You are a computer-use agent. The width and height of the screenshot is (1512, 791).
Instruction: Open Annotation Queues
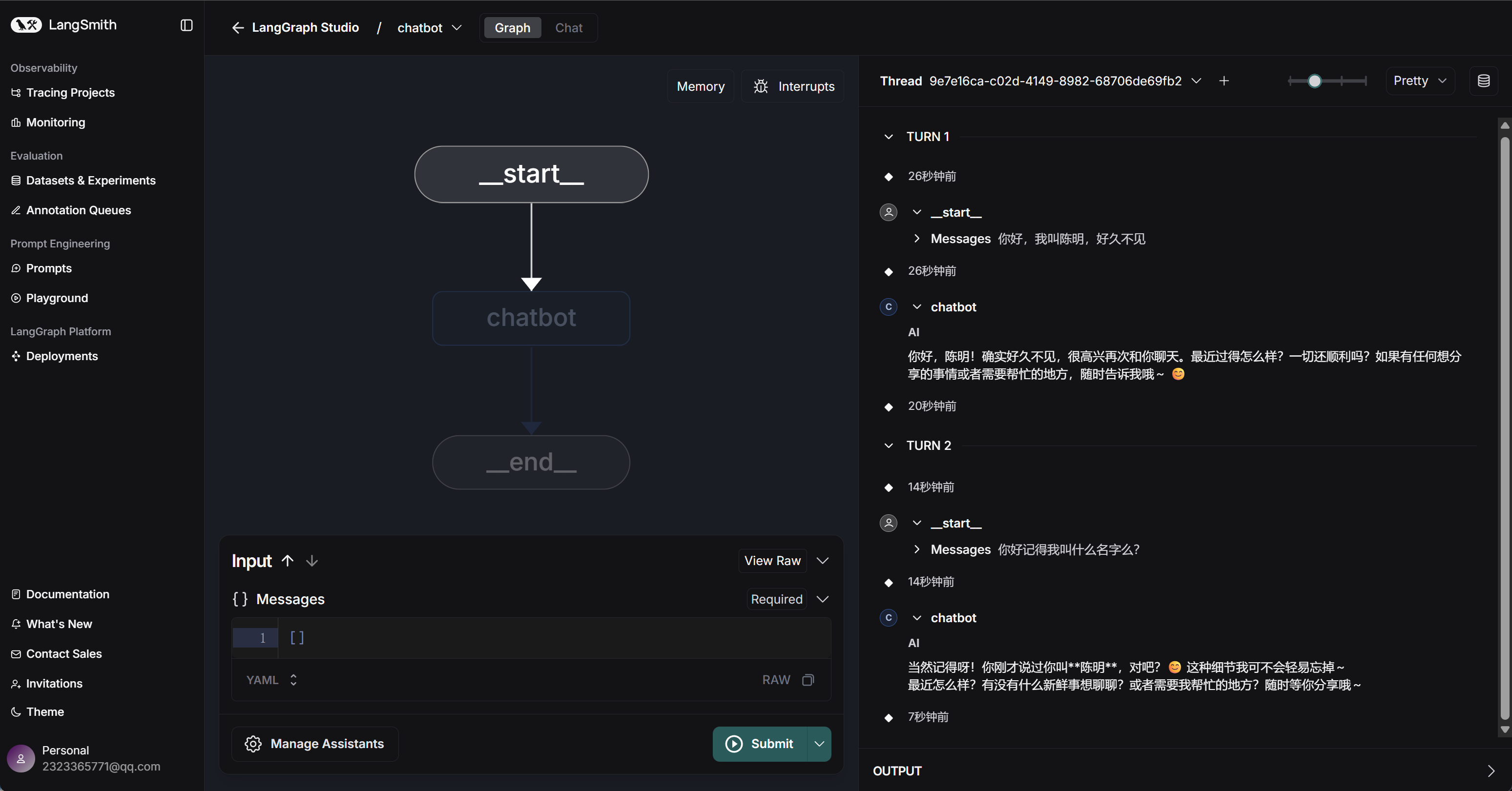pos(71,210)
